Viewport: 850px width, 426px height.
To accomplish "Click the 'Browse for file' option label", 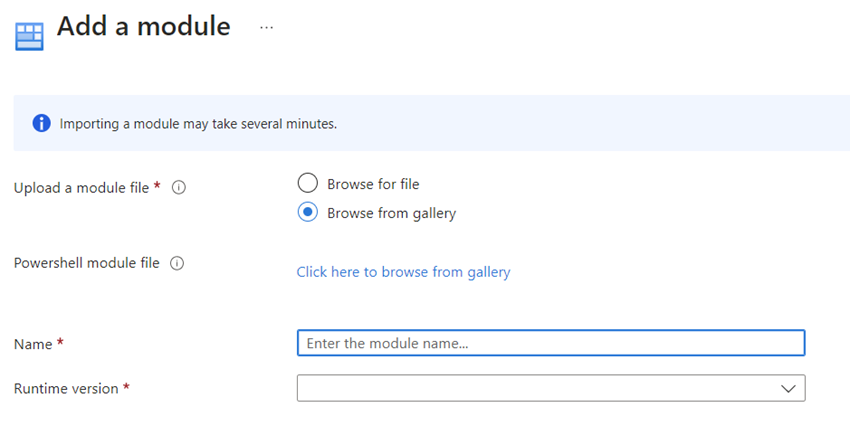I will pyautogui.click(x=373, y=184).
